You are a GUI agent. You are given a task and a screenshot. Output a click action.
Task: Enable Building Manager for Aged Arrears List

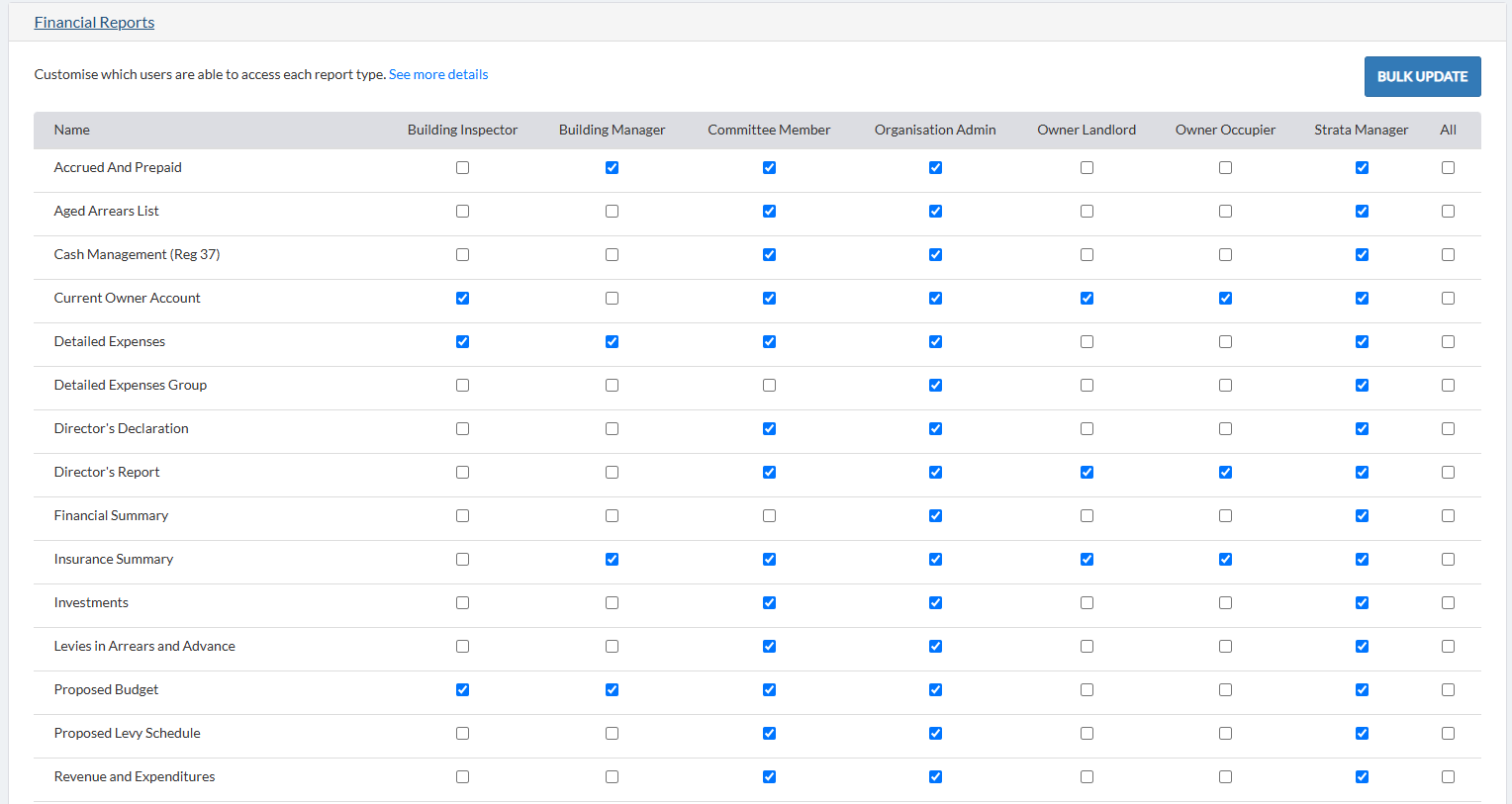click(612, 211)
